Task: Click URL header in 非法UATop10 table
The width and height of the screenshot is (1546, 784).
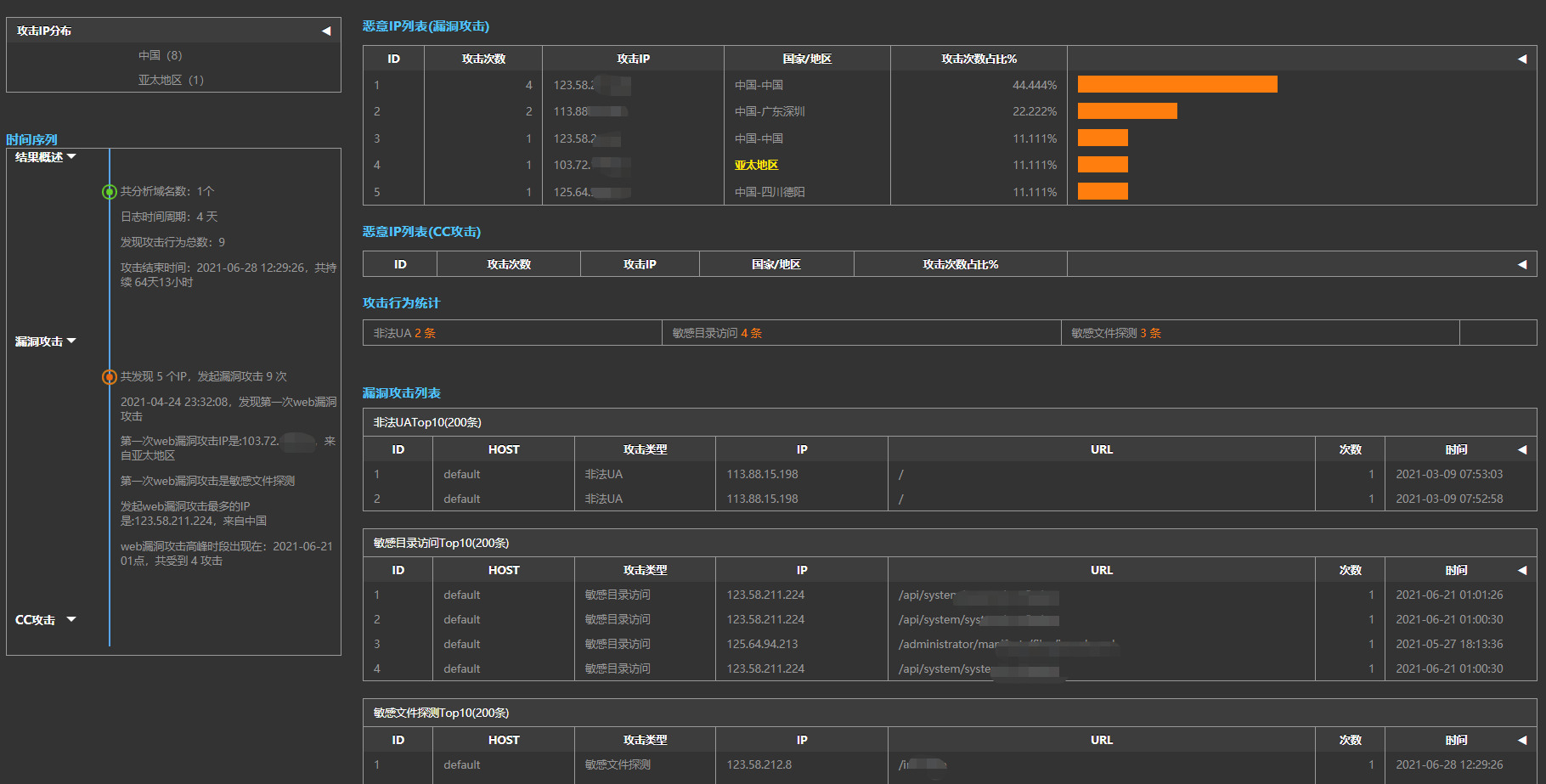Action: (1102, 449)
